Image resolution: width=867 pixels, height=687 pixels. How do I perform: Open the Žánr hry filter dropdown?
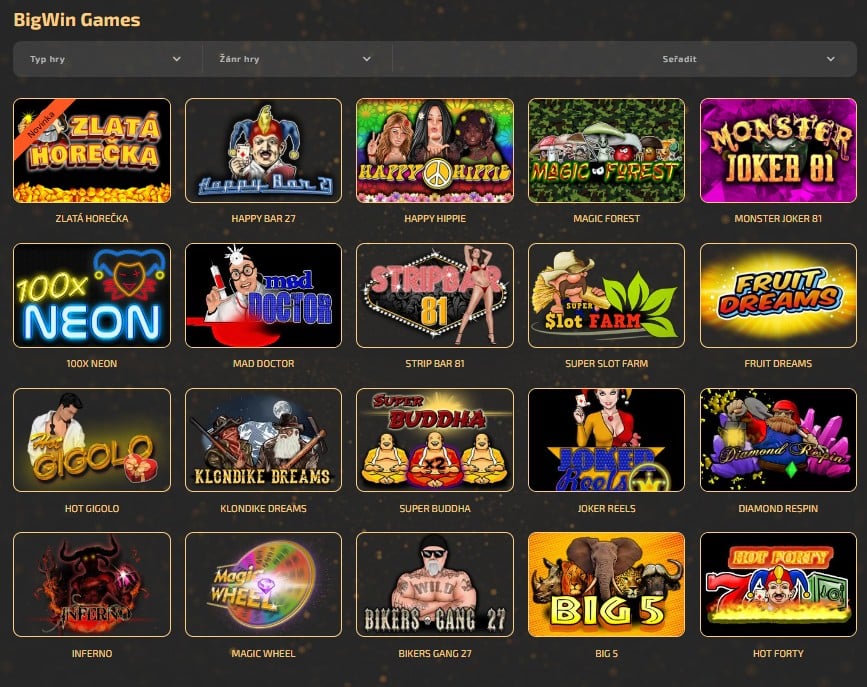tap(297, 59)
